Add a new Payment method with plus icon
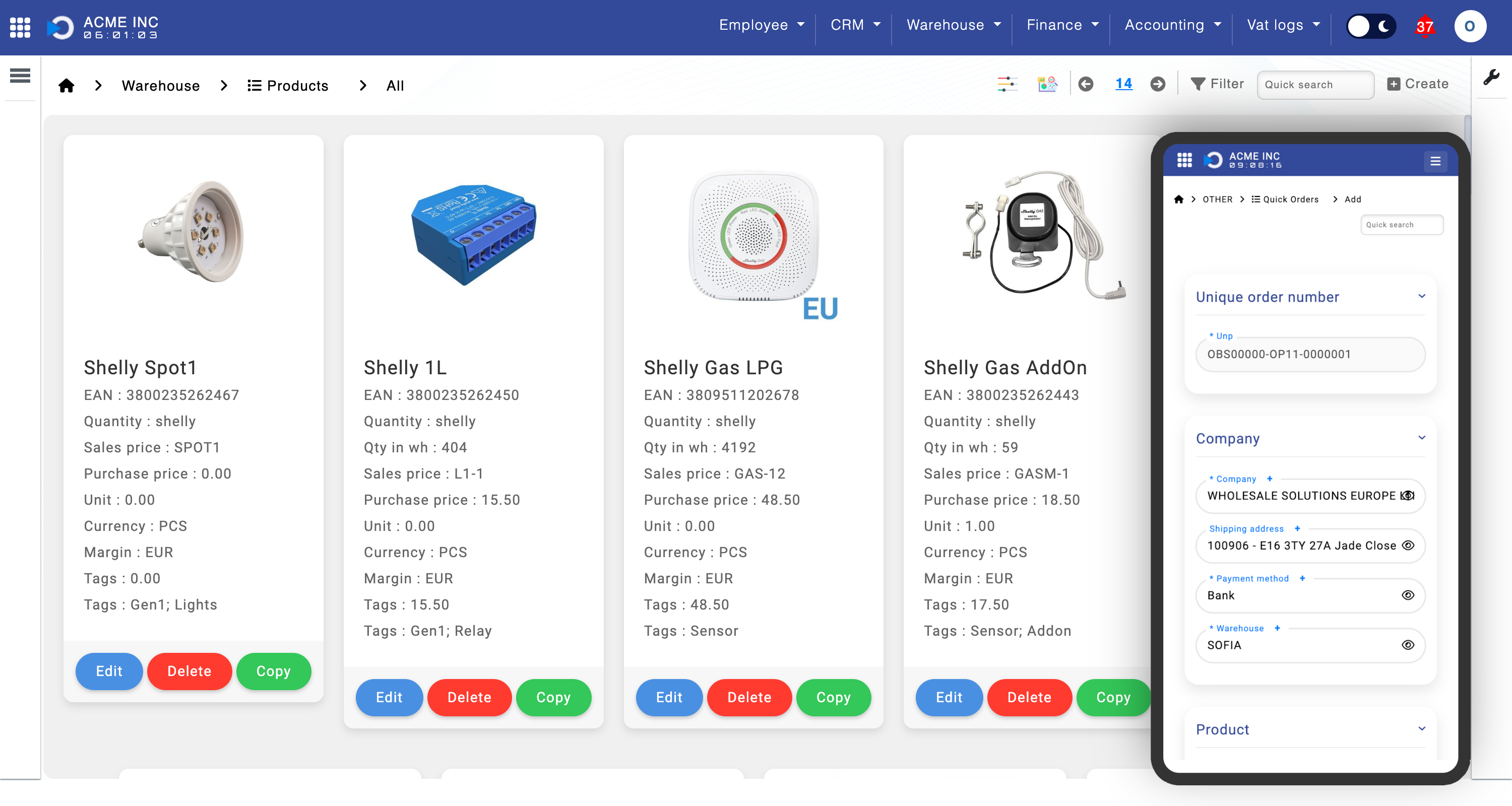The width and height of the screenshot is (1512, 806). tap(1302, 578)
